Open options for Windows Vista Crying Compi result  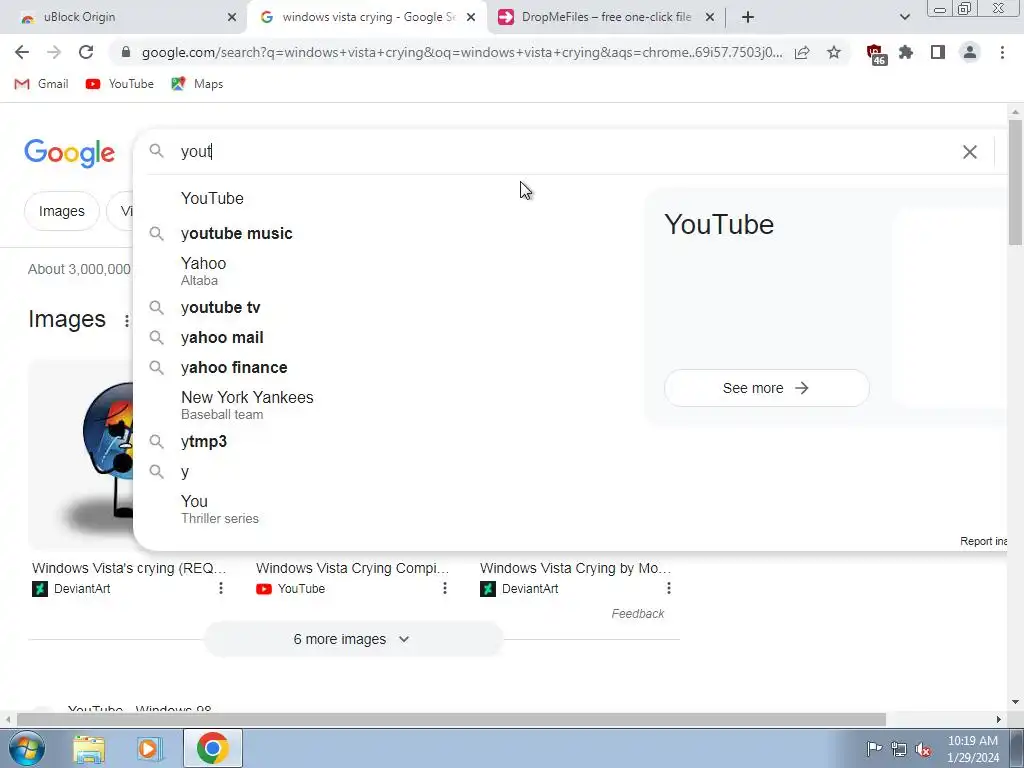point(445,588)
